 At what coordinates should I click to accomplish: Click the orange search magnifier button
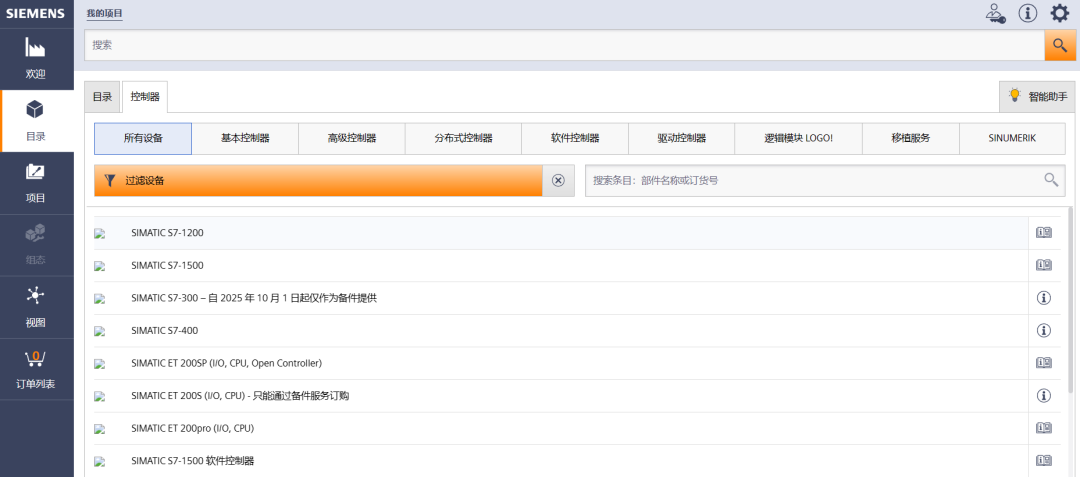pos(1059,45)
